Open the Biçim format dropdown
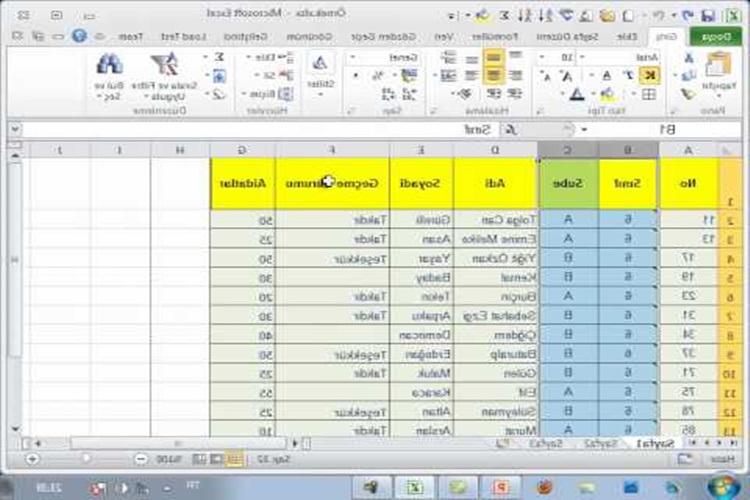Viewport: 750px width, 500px height. coord(268,94)
